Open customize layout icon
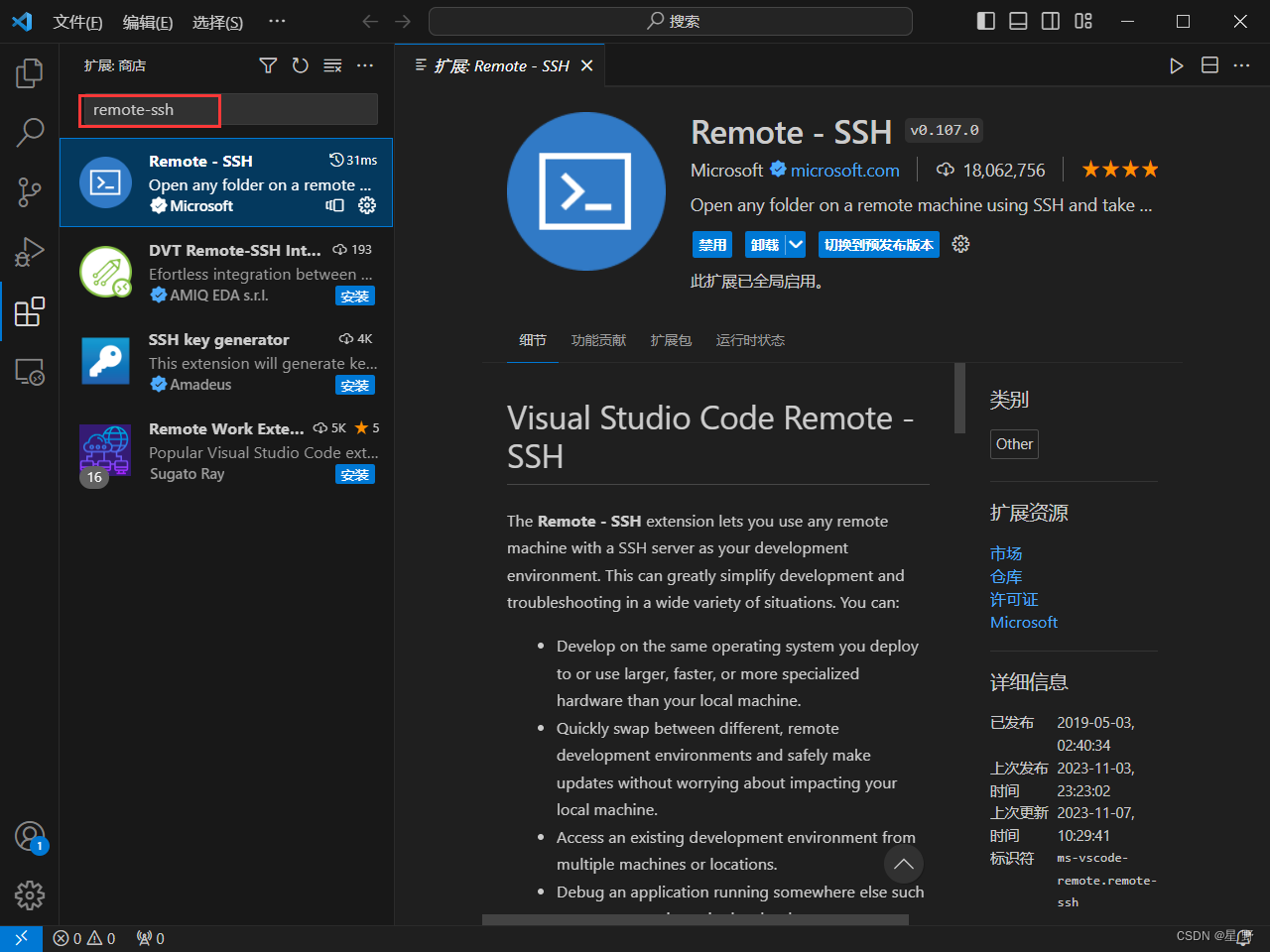Image resolution: width=1270 pixels, height=952 pixels. click(x=1083, y=21)
